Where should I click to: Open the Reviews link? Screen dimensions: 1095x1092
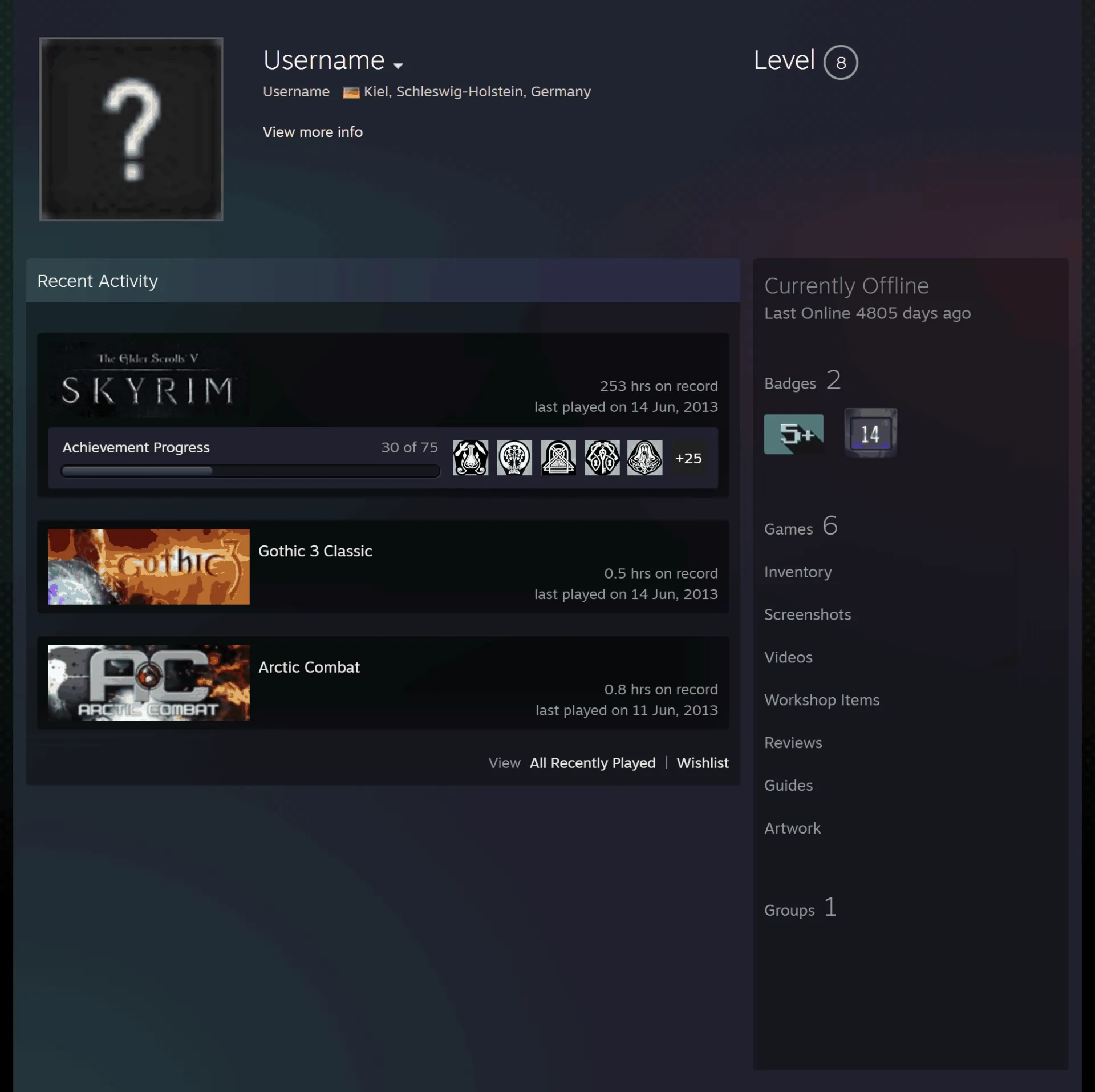pos(793,743)
